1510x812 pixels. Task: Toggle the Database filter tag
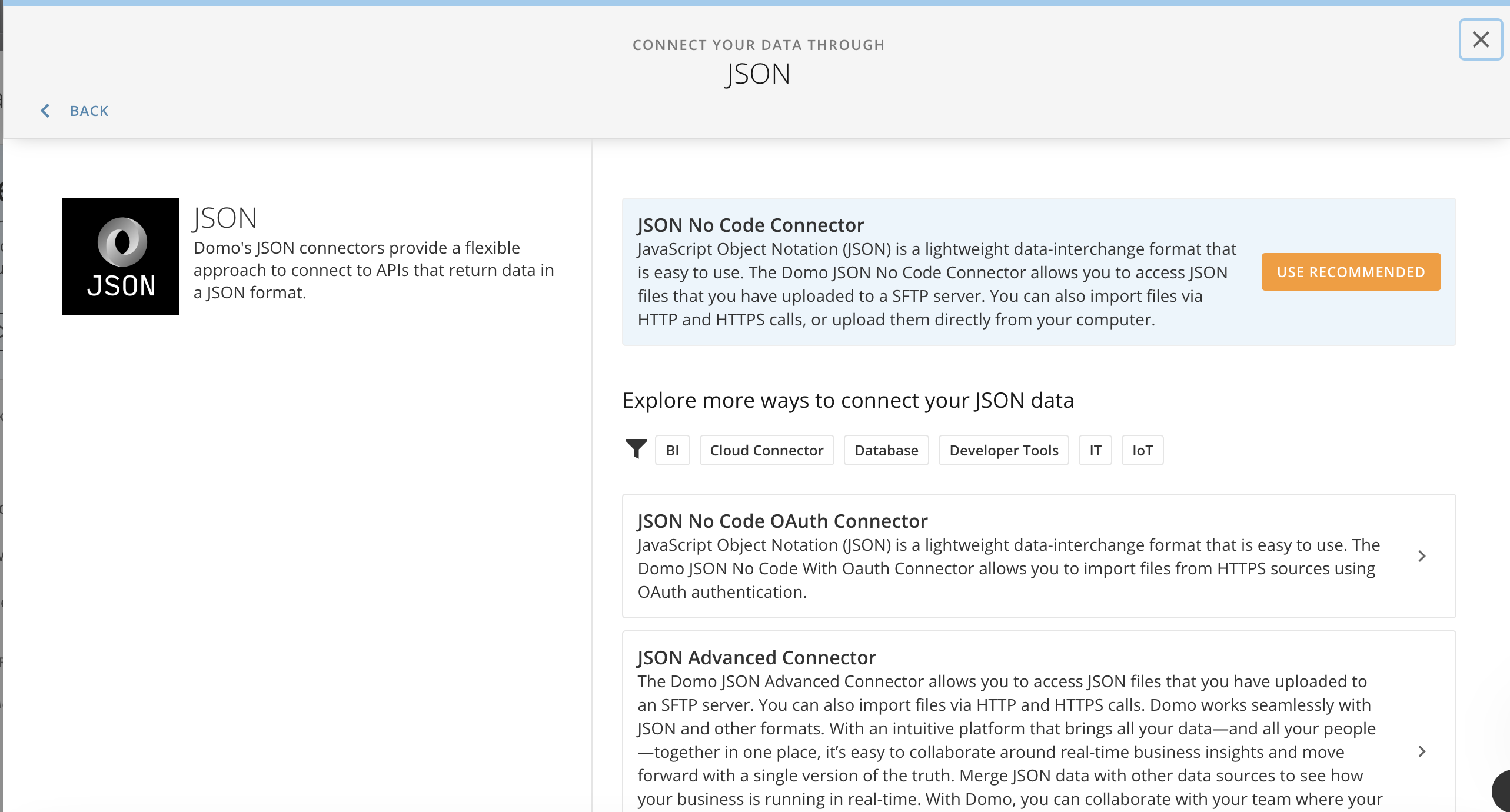(x=886, y=450)
